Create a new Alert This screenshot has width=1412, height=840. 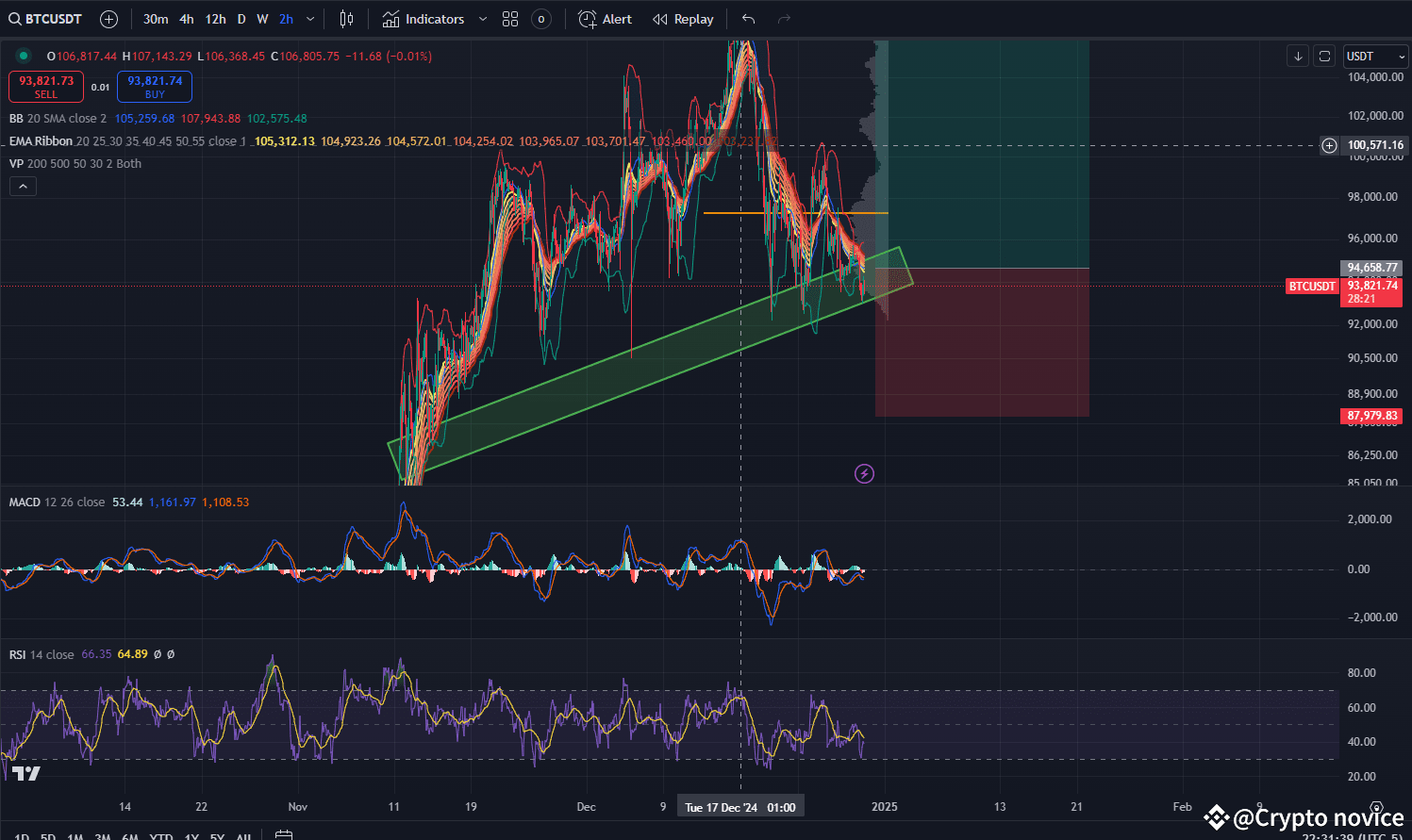tap(605, 19)
